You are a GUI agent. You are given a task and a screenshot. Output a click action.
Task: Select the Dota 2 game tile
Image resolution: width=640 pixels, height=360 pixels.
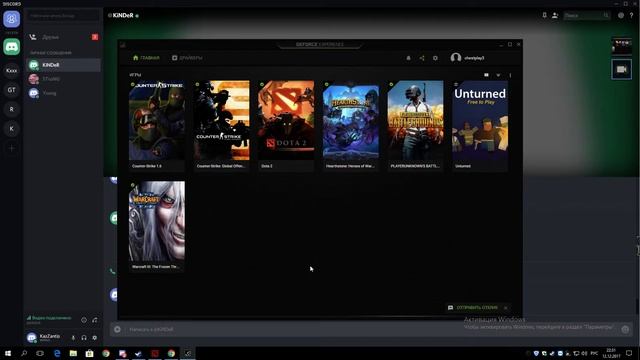(286, 125)
